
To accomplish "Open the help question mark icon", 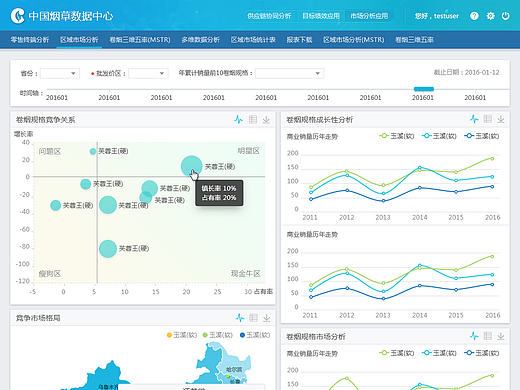I will (474, 16).
